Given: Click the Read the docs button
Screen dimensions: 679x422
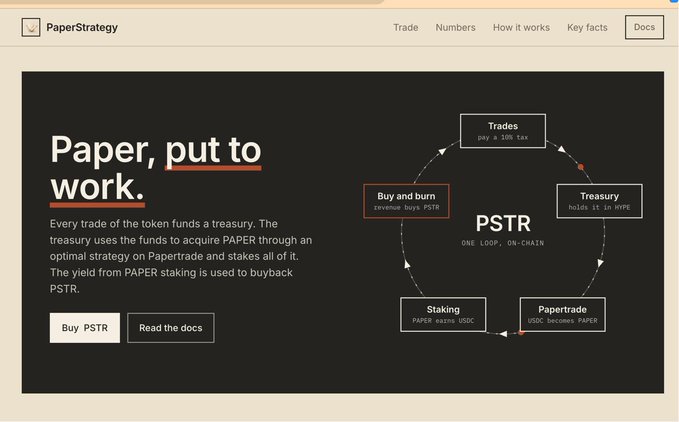Looking at the screenshot, I should (171, 328).
